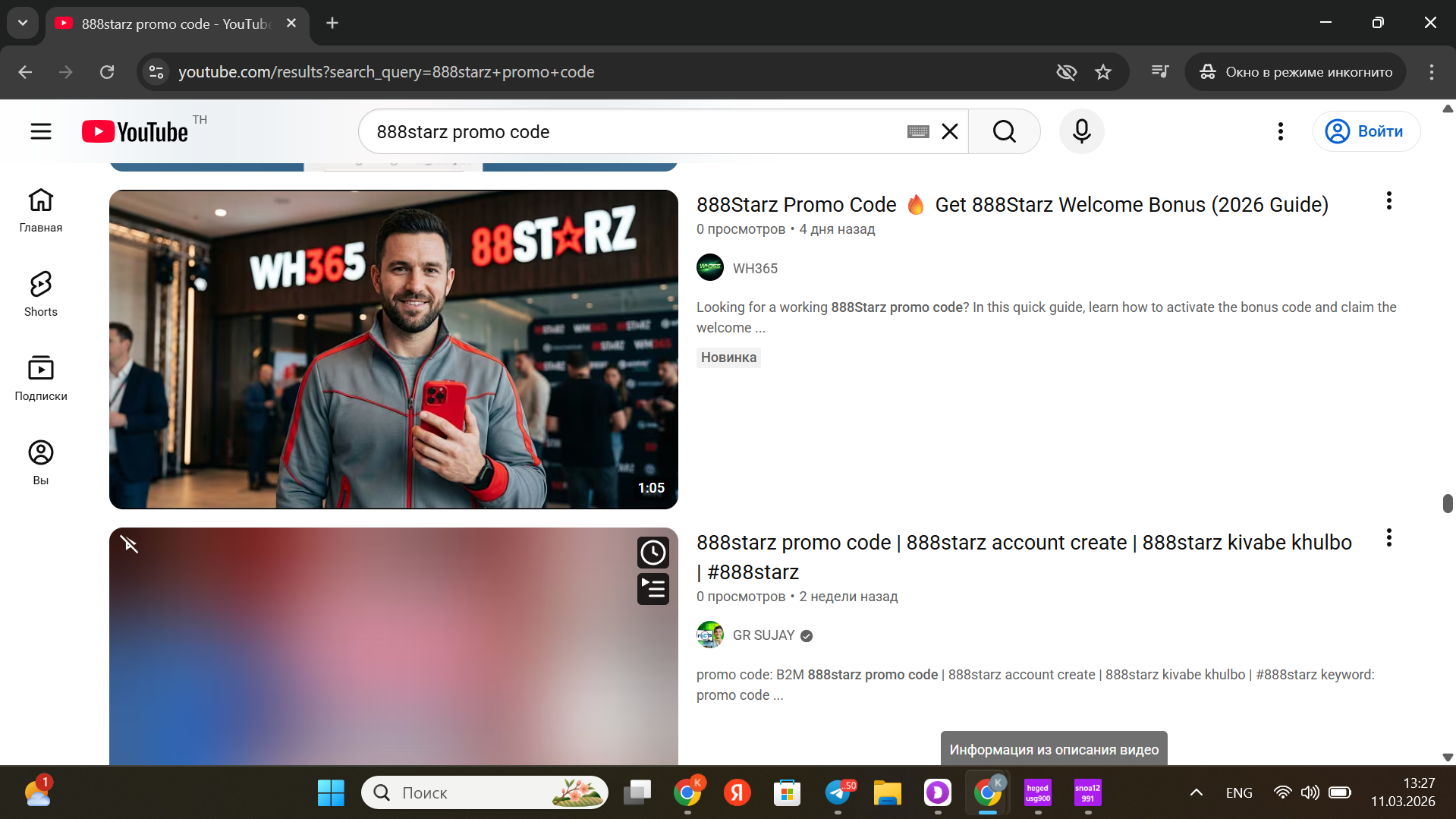Play the blurred GR SUJAY video thumbnail
The width and height of the screenshot is (1456, 819).
(393, 646)
